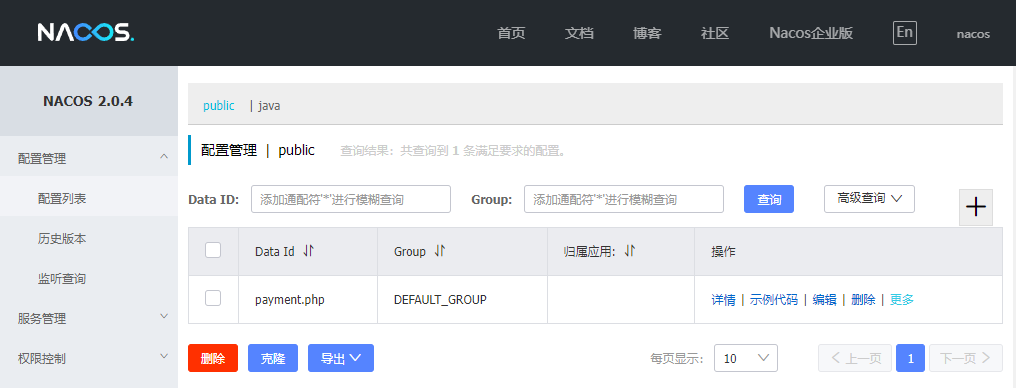Image resolution: width=1016 pixels, height=388 pixels.
Task: Open the 导出 export dropdown button
Action: click(341, 358)
